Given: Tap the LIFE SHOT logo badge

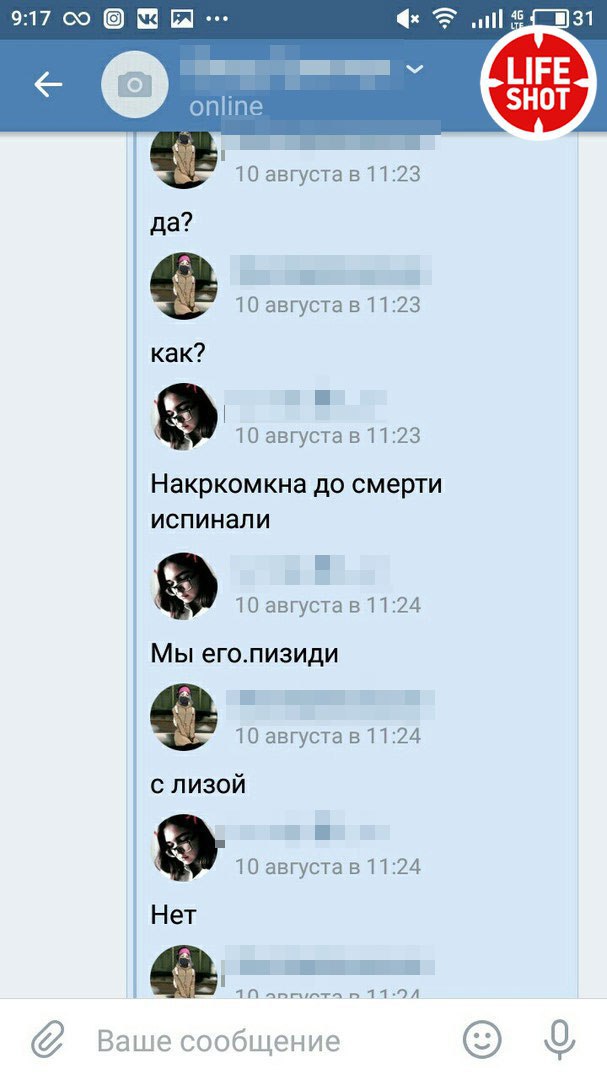Looking at the screenshot, I should coord(538,83).
